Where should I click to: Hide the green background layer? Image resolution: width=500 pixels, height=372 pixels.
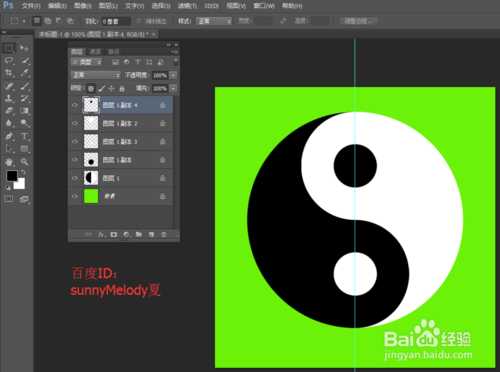(75, 196)
